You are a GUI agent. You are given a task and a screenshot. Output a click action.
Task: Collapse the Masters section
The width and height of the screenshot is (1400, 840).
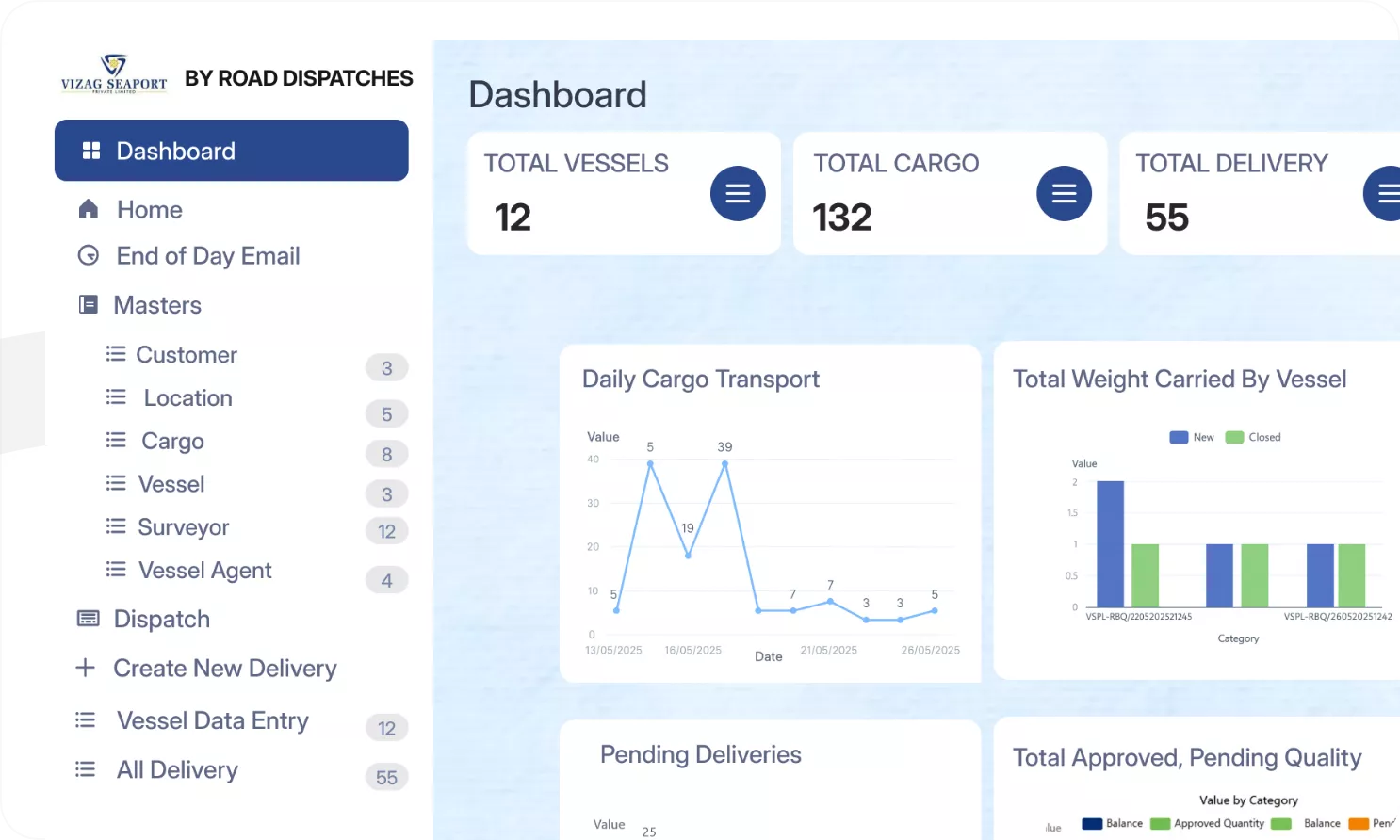point(157,305)
